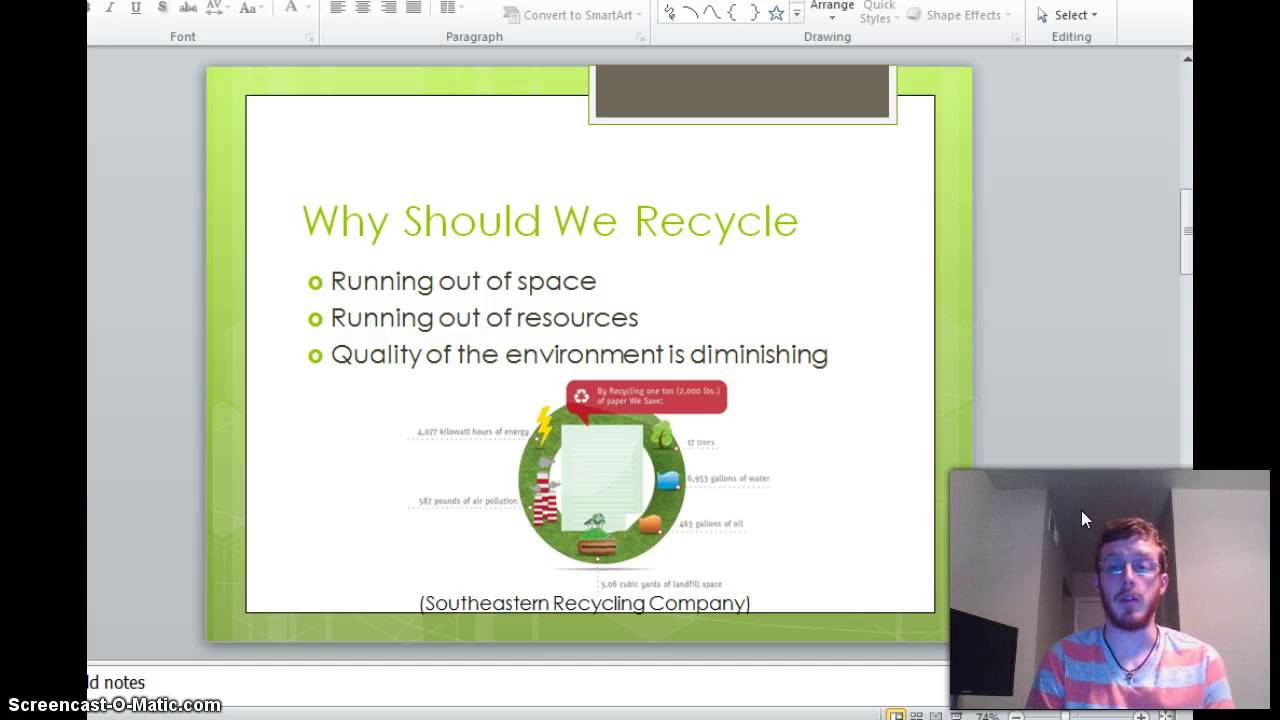Screen dimensions: 1280x720
Task: Toggle strikethrough (abc) formatting
Action: tap(188, 8)
